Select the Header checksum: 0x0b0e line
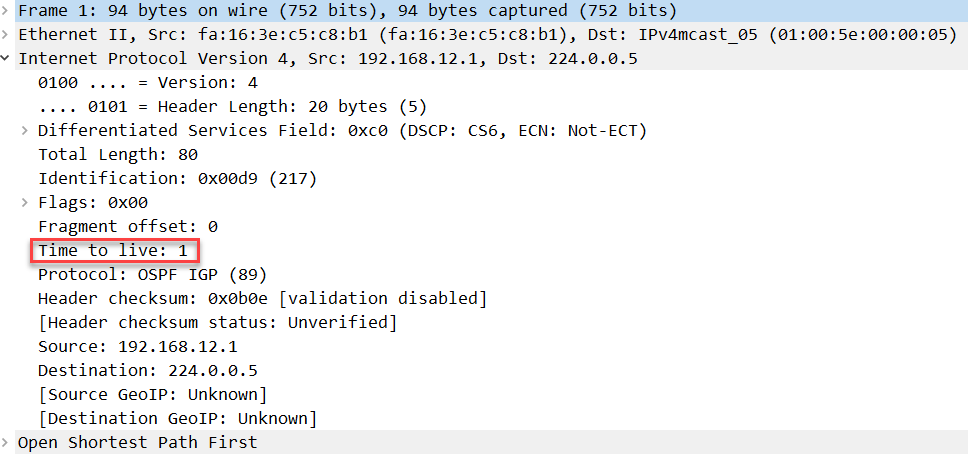This screenshot has width=968, height=458. 262,299
